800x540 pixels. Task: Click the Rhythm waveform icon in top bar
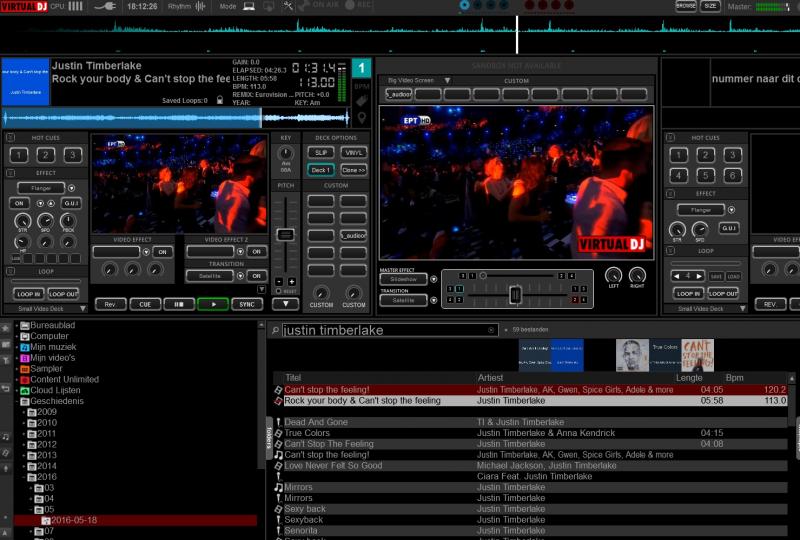pos(200,6)
